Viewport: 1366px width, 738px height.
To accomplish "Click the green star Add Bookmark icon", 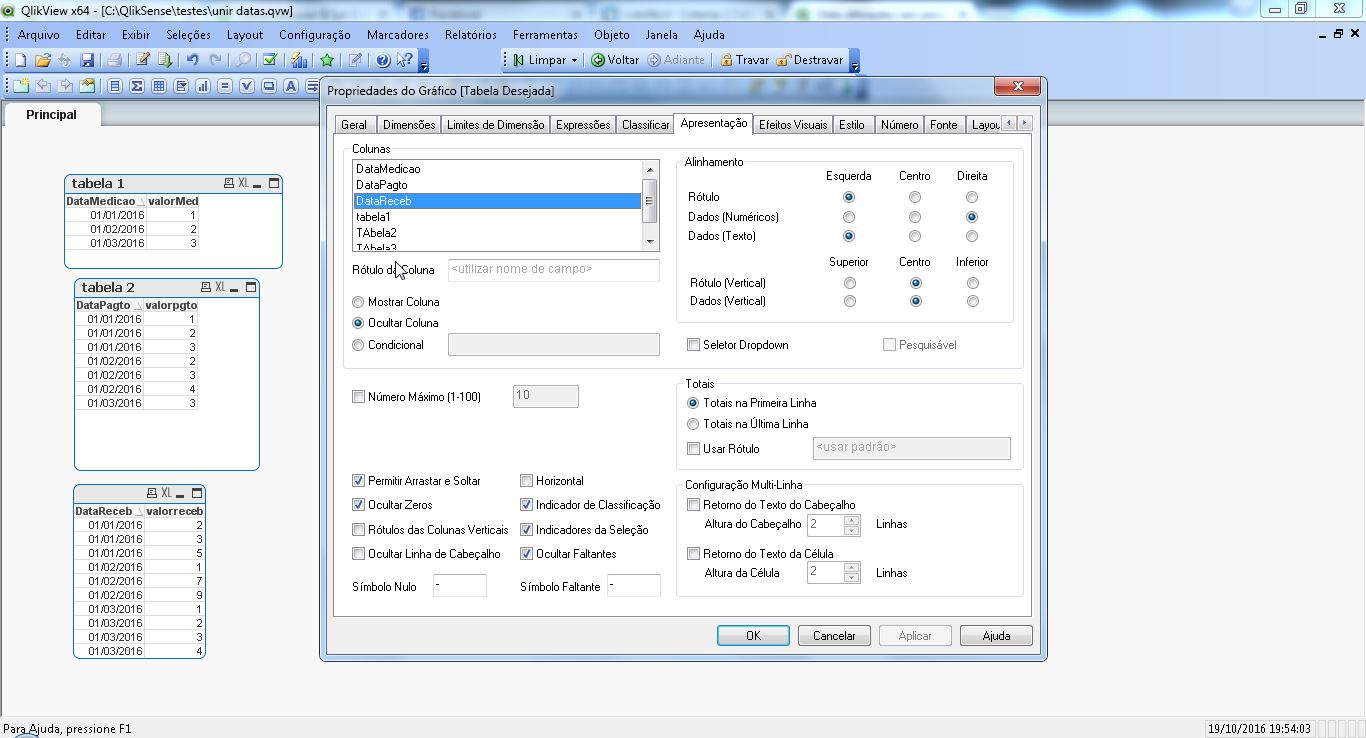I will [x=327, y=60].
